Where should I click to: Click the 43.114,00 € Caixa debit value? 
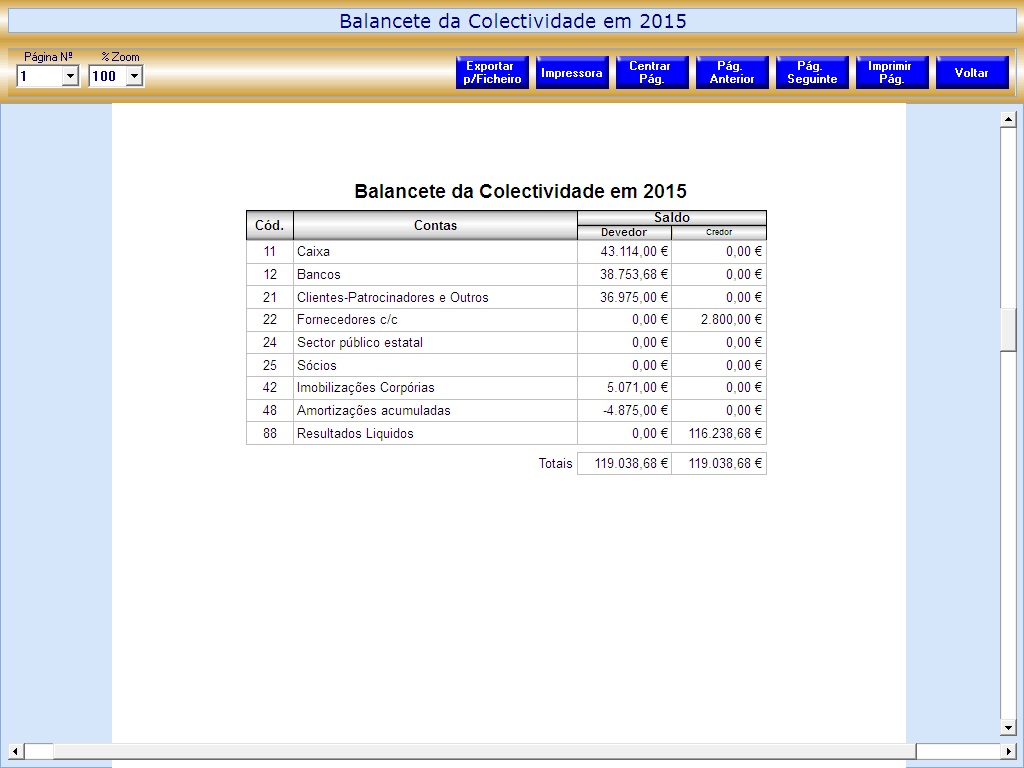634,251
